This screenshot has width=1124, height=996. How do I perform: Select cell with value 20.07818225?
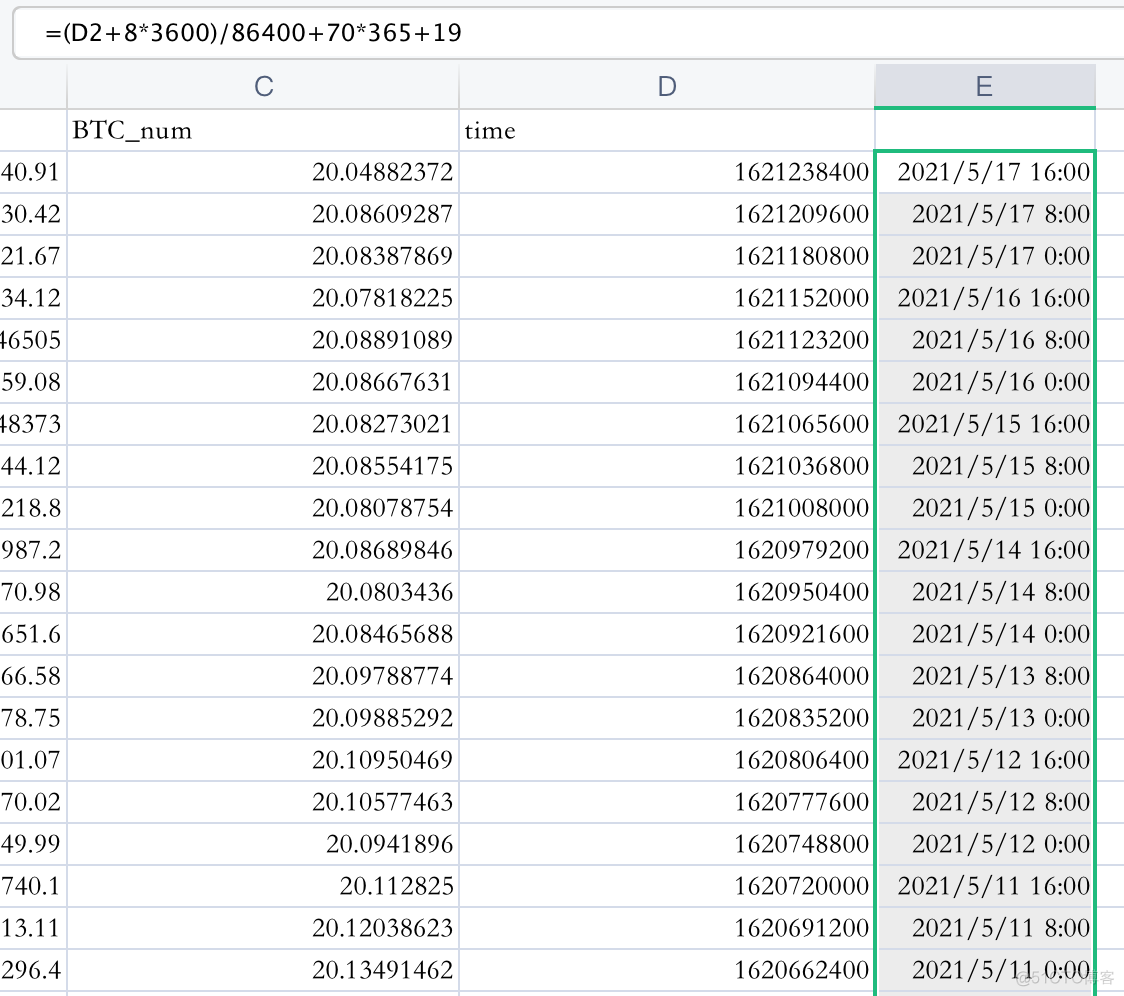263,298
